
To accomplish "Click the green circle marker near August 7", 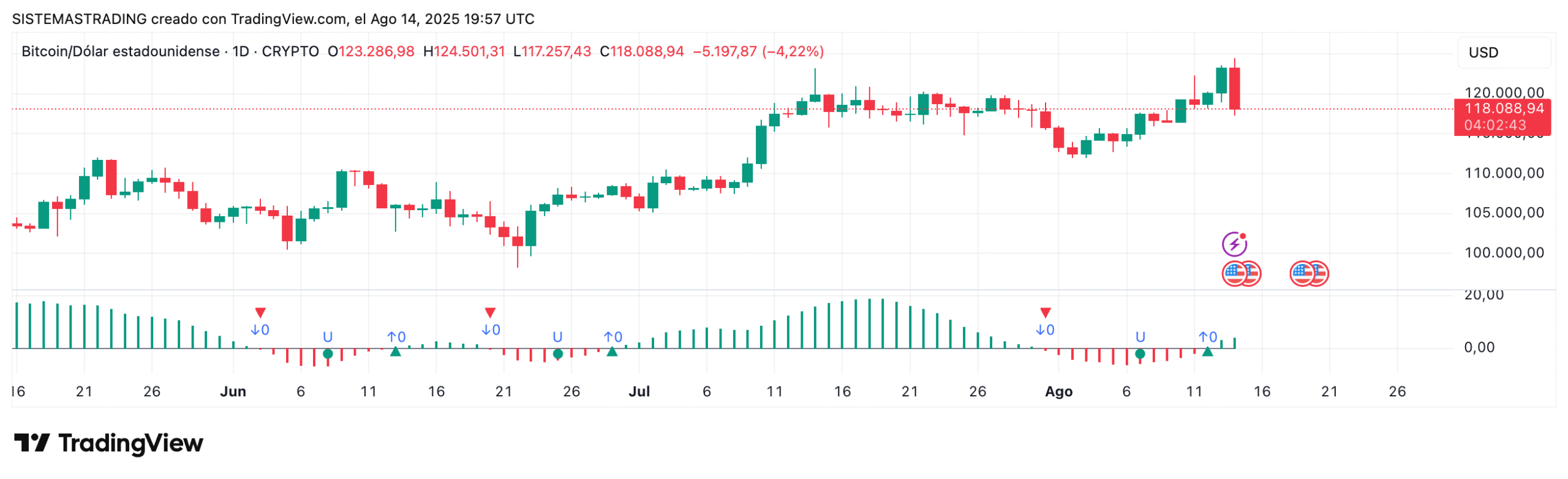I will click(1139, 353).
